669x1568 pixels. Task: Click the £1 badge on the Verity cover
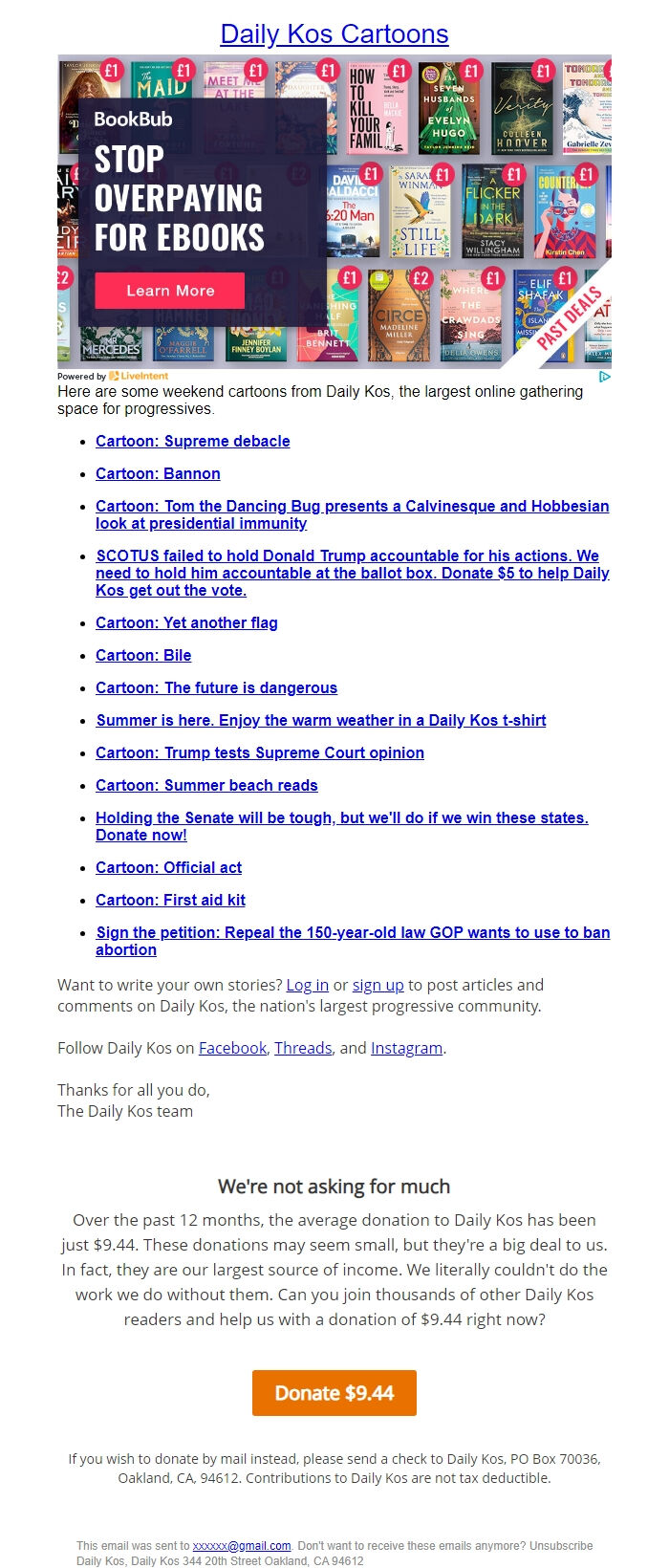coord(542,72)
